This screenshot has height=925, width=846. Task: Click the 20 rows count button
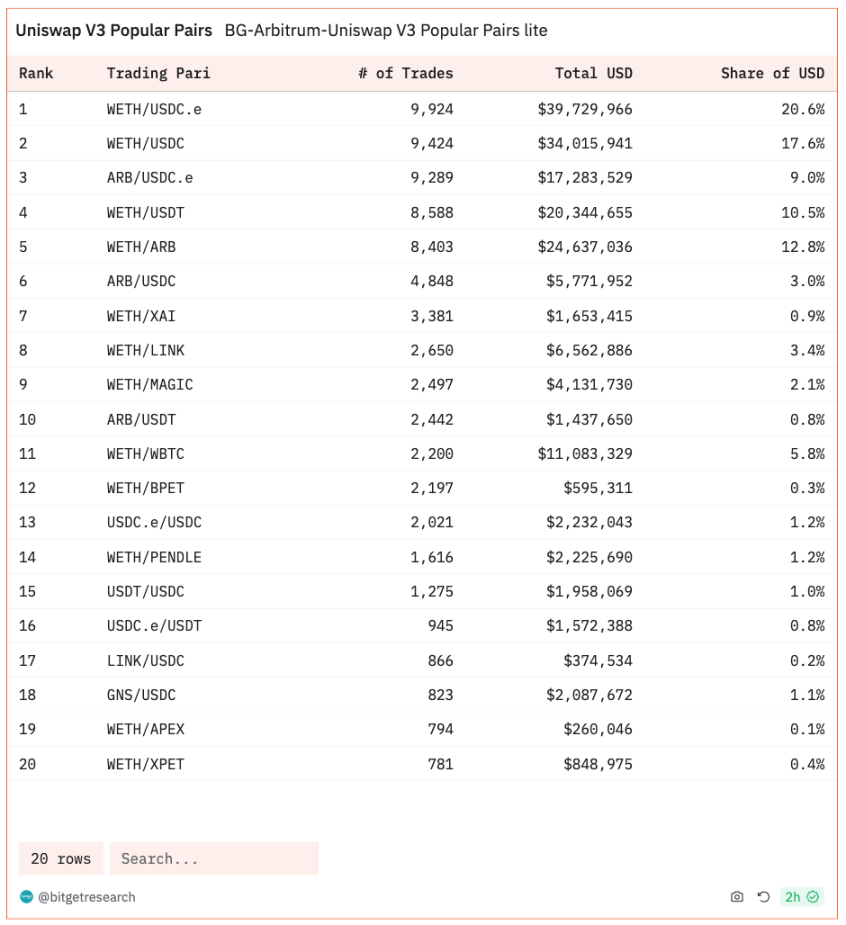click(61, 858)
